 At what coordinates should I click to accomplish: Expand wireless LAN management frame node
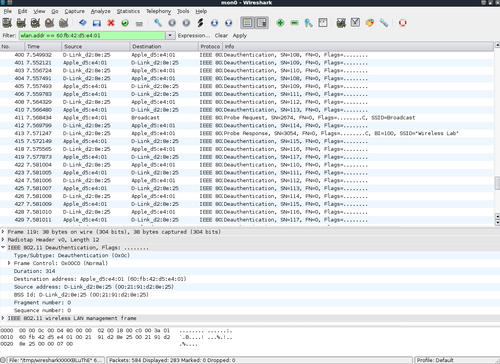[x=3, y=318]
